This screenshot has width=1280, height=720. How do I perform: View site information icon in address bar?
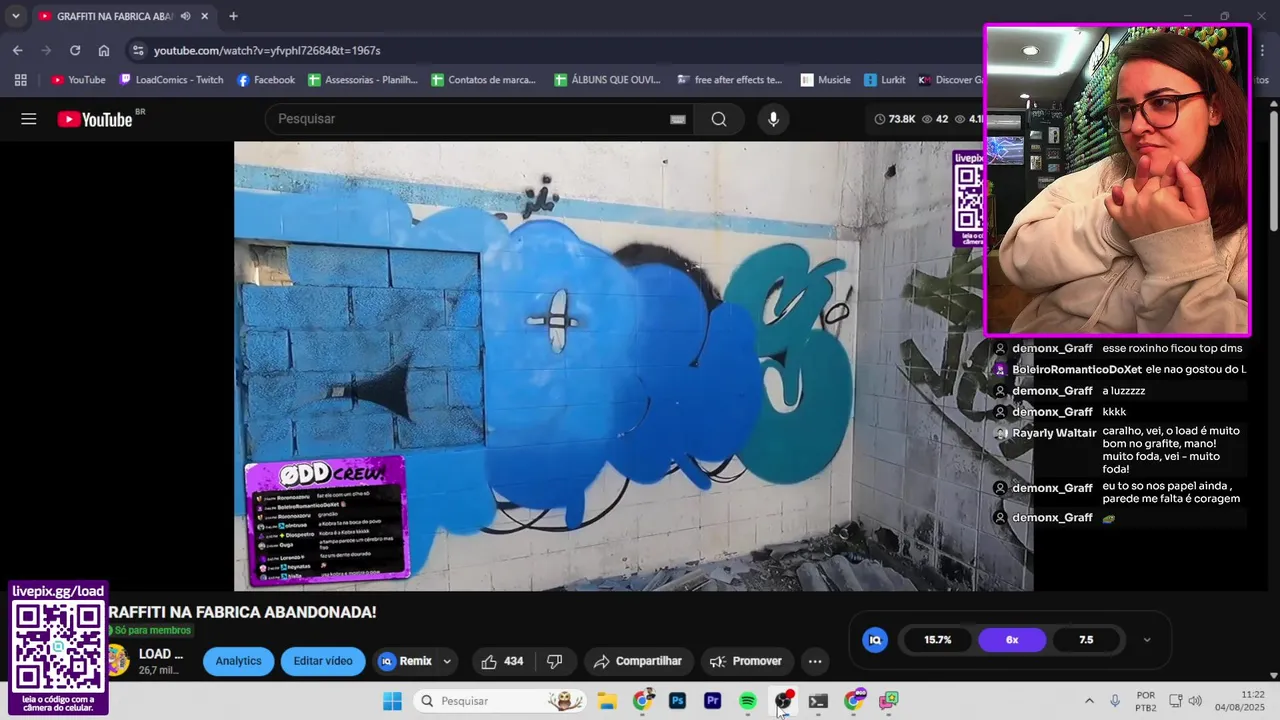tap(138, 50)
